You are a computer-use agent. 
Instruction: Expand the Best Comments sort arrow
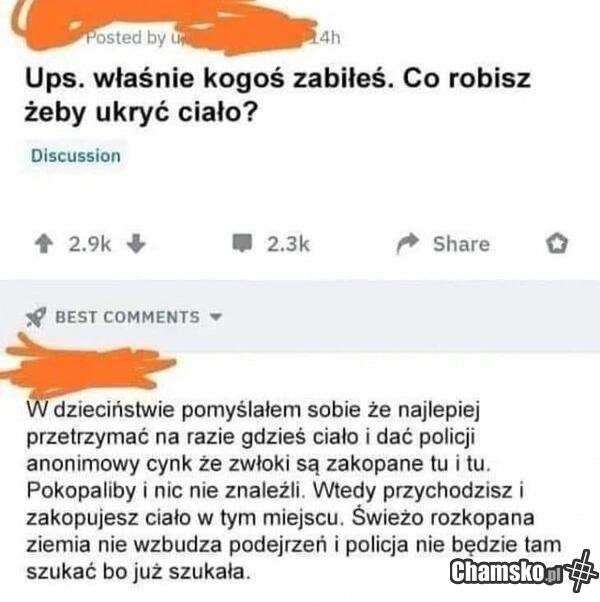tap(216, 317)
